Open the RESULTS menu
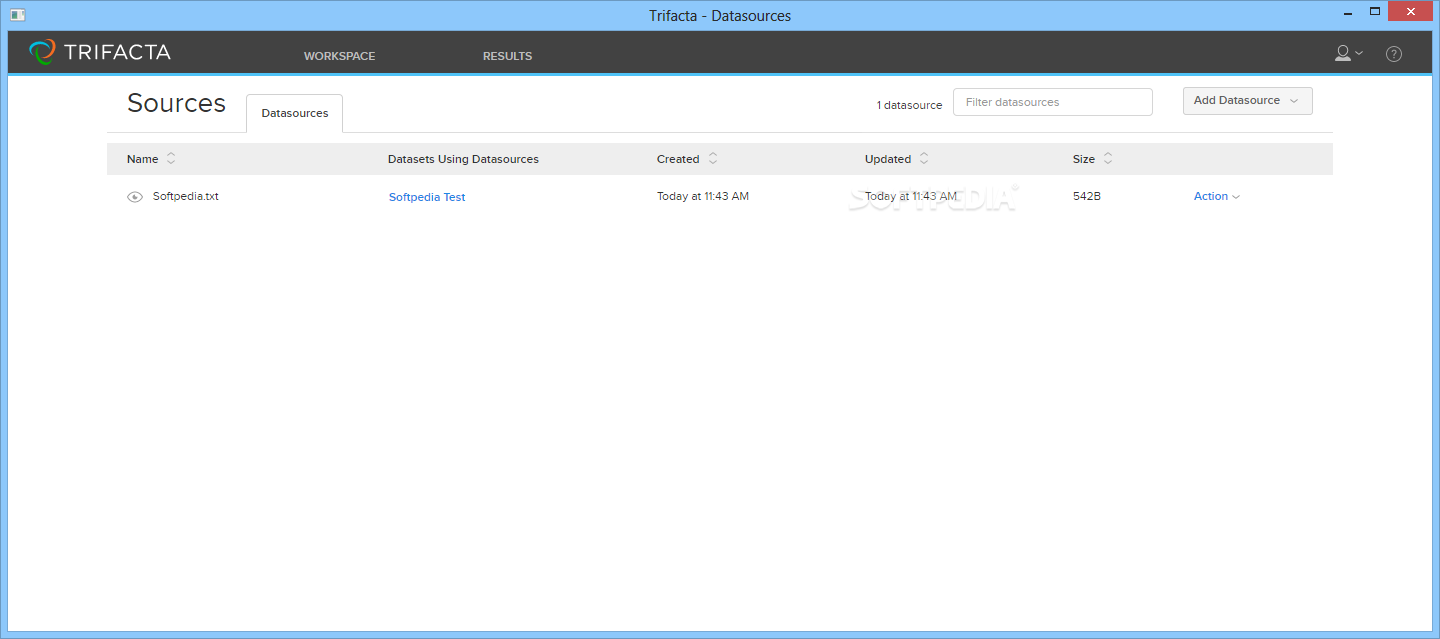Image resolution: width=1440 pixels, height=639 pixels. click(507, 56)
